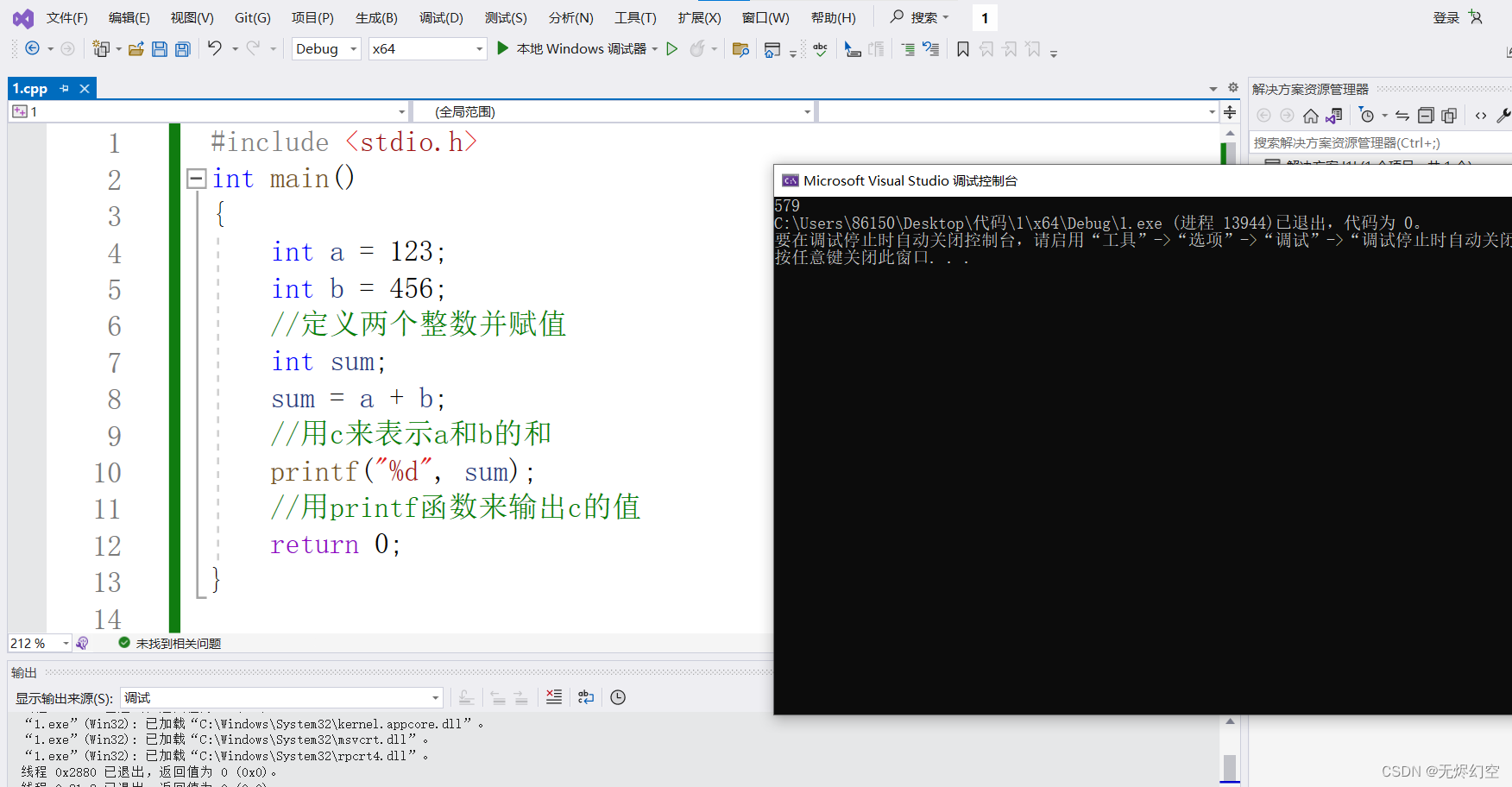Switch to the 1.cpp editor tab
Viewport: 1512px width, 787px height.
(x=30, y=89)
